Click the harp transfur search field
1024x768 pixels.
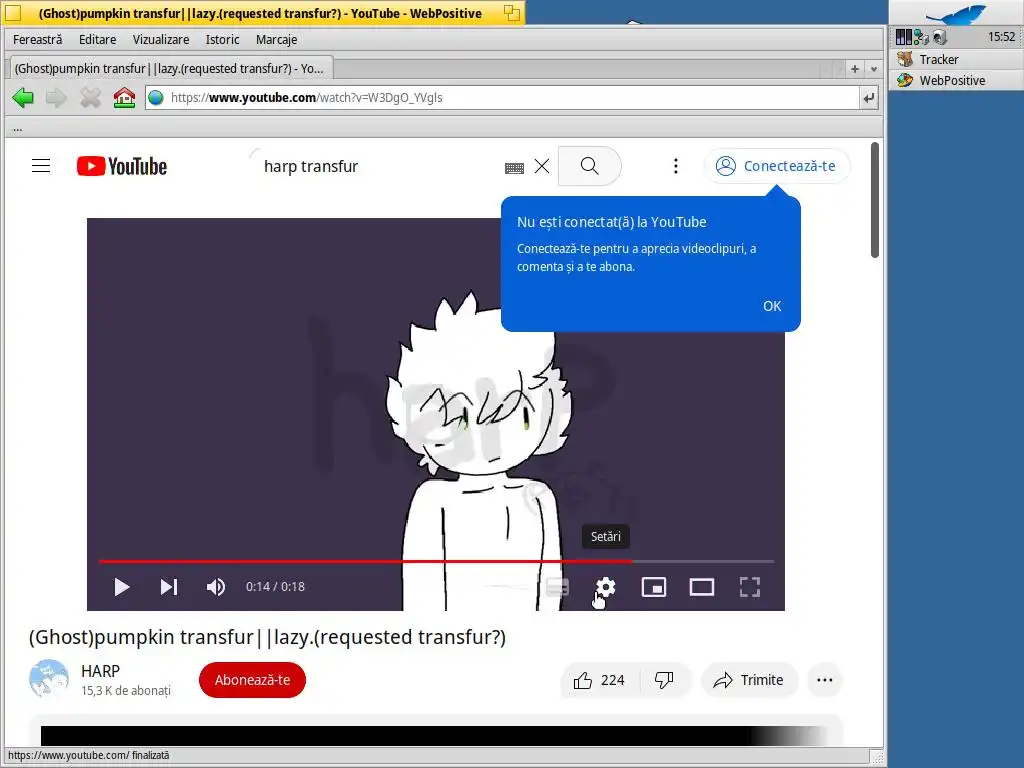pyautogui.click(x=379, y=167)
